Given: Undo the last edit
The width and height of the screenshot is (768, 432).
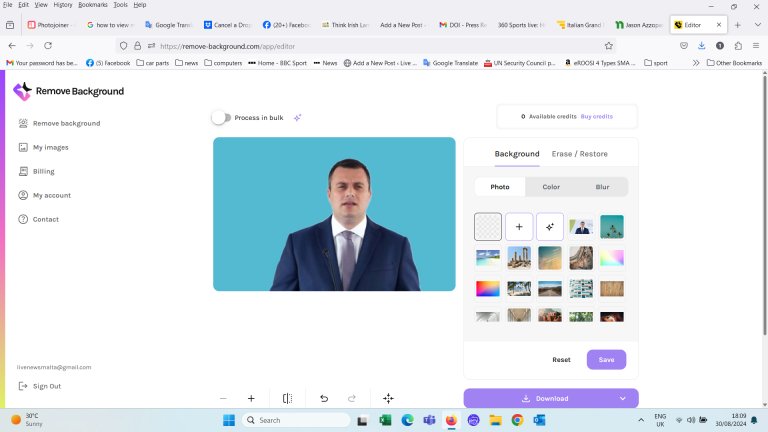Looking at the screenshot, I should pos(324,399).
